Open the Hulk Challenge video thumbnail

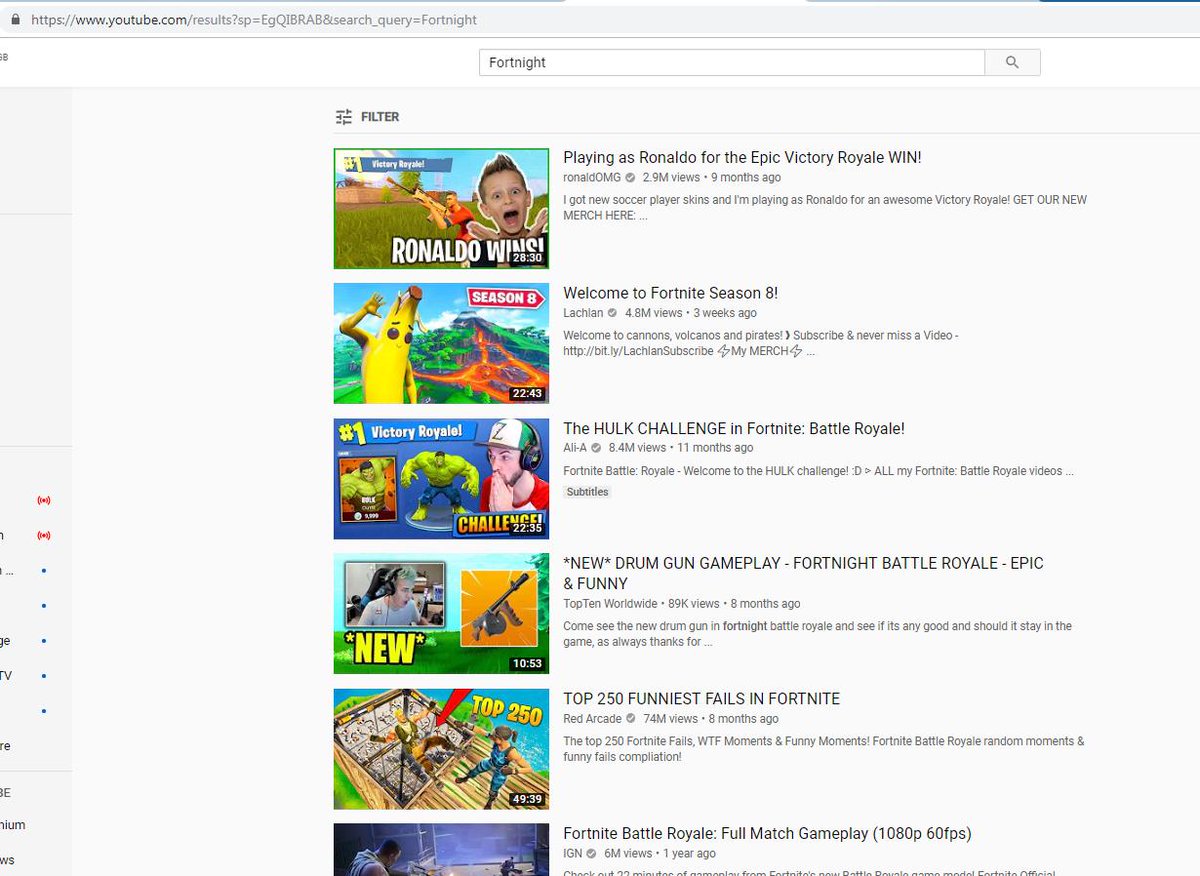441,478
